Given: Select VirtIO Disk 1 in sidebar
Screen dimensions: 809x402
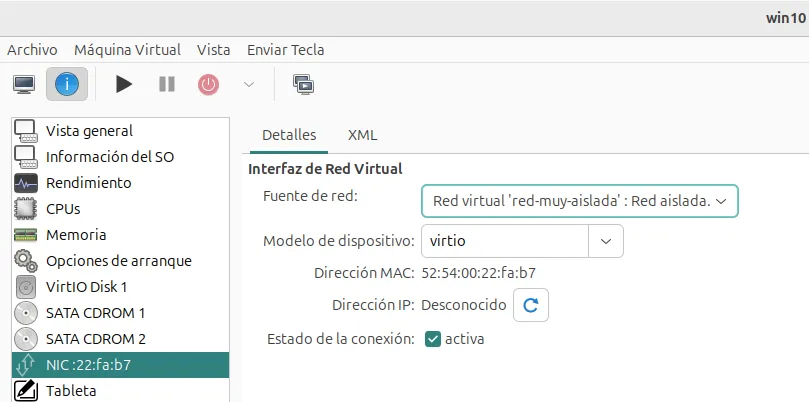Looking at the screenshot, I should (86, 287).
